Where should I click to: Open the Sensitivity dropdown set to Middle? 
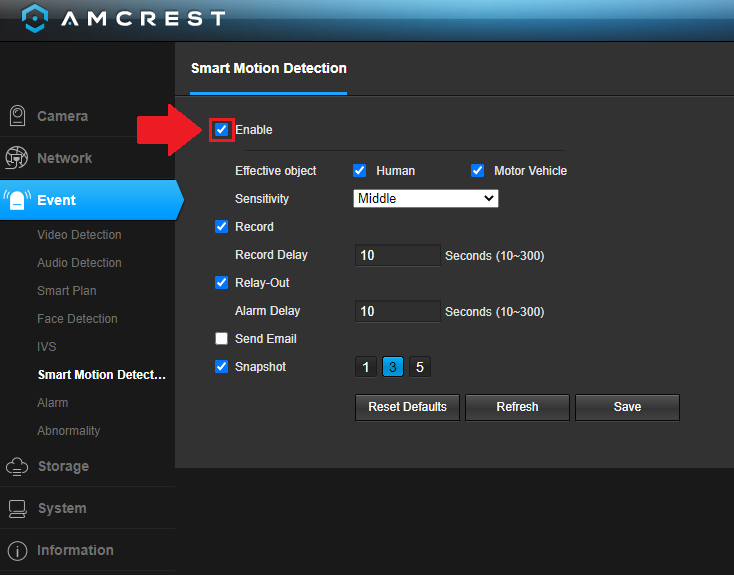point(426,199)
